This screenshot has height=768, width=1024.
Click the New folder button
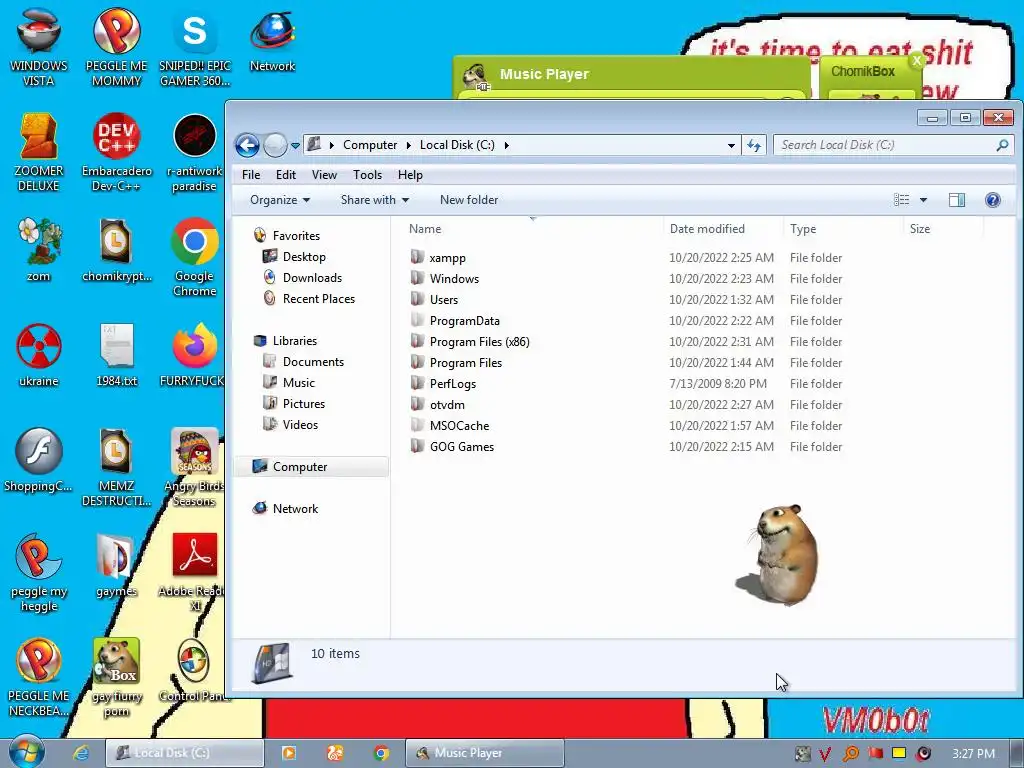coord(469,200)
